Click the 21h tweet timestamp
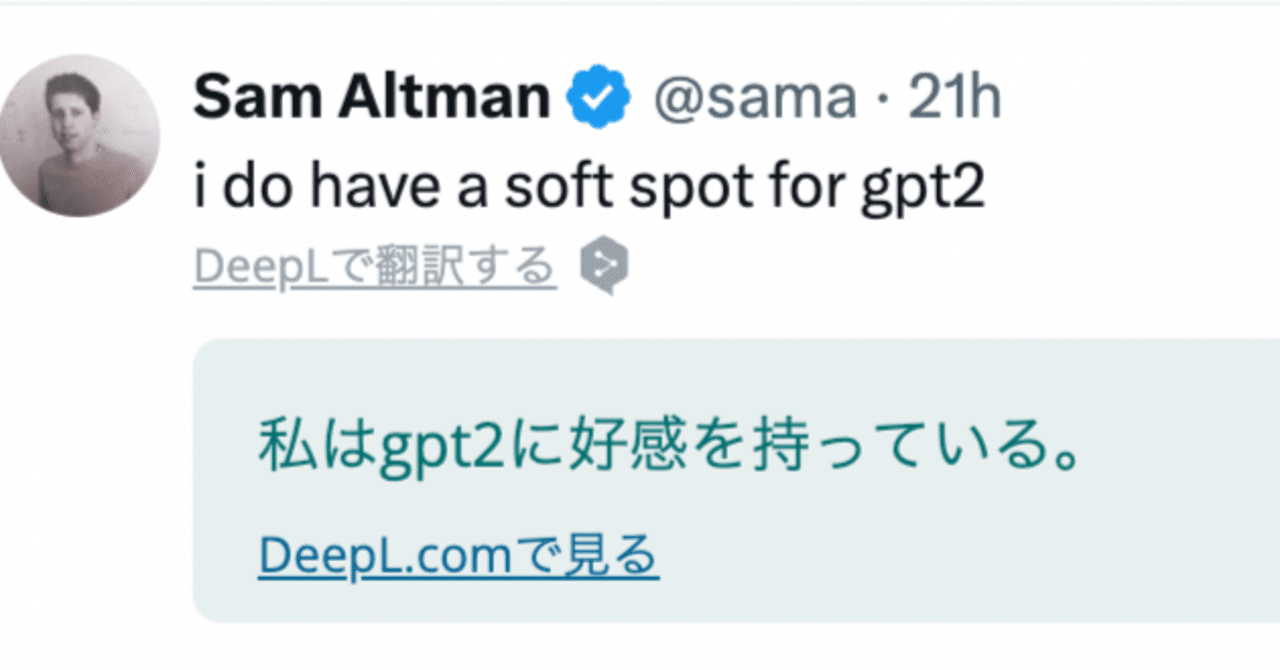 tap(953, 95)
